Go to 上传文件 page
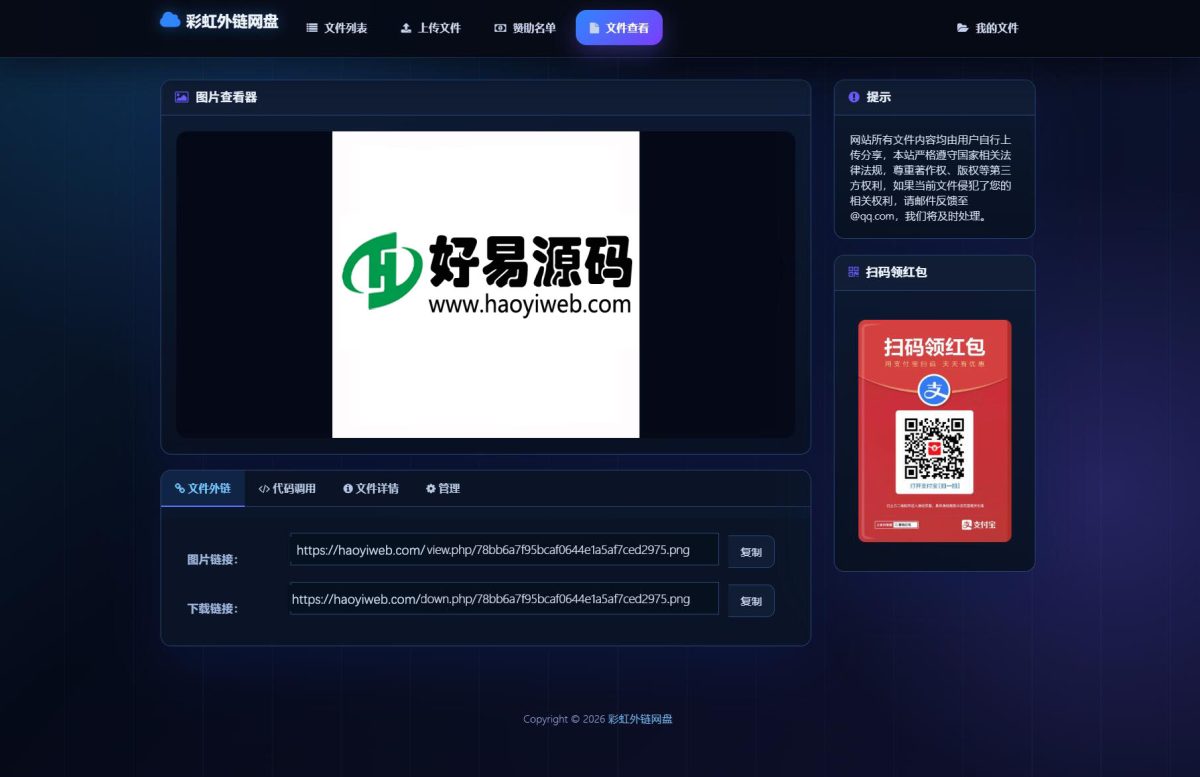The width and height of the screenshot is (1200, 777). [x=431, y=28]
